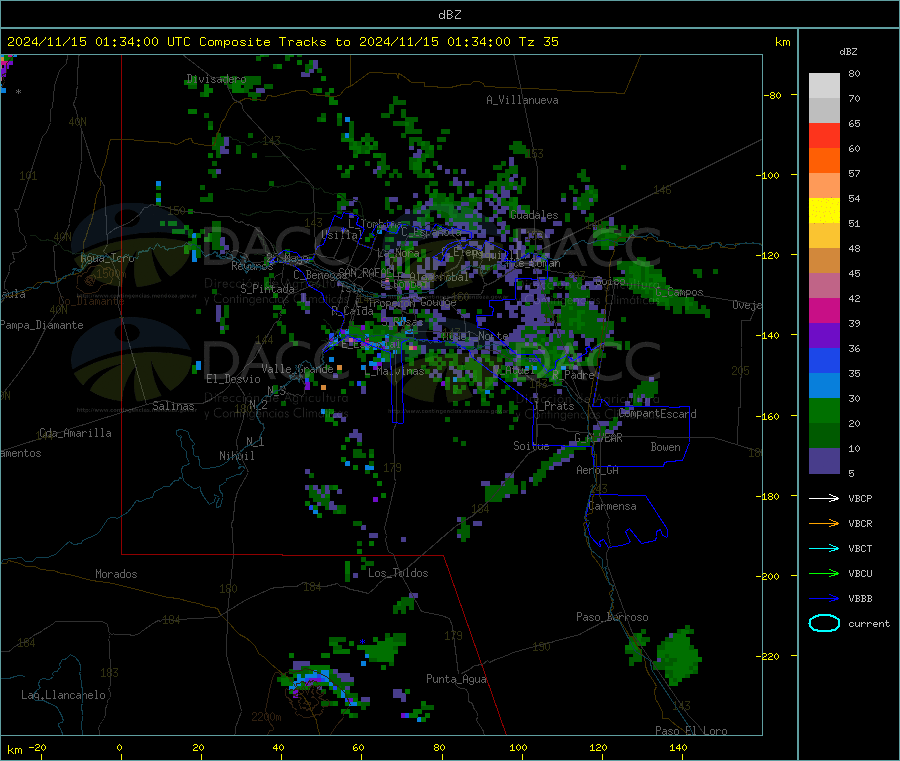Click the '-160' km tick on right axis
The height and width of the screenshot is (761, 900).
click(x=770, y=416)
